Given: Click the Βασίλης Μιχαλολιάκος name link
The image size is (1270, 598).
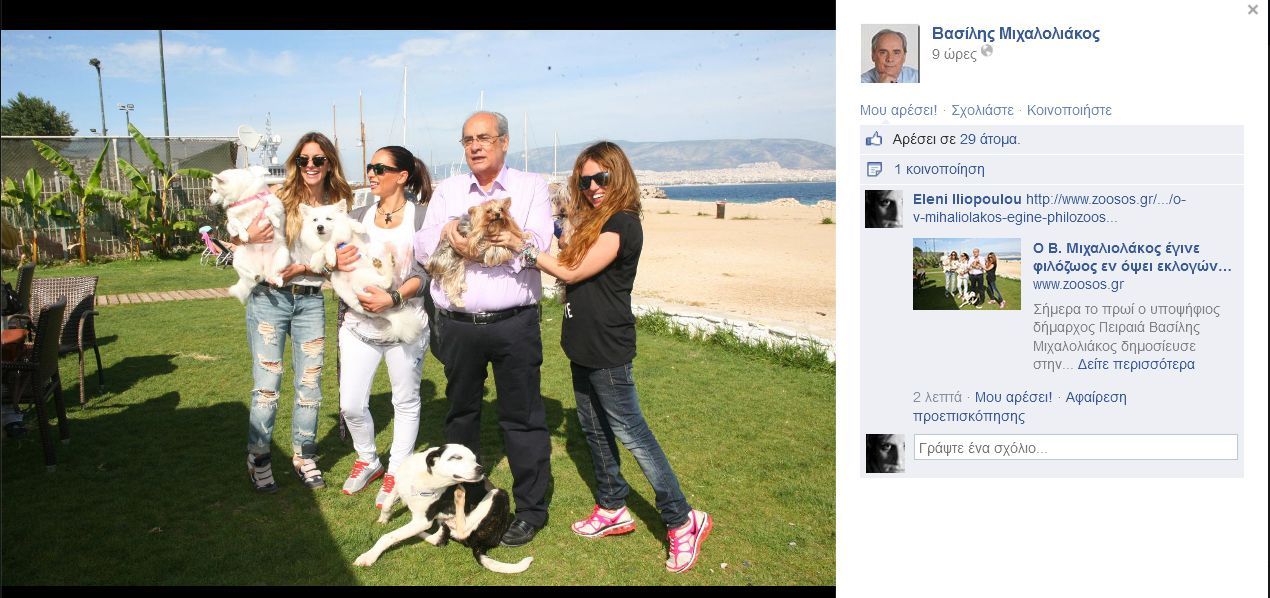Looking at the screenshot, I should click(x=1015, y=33).
